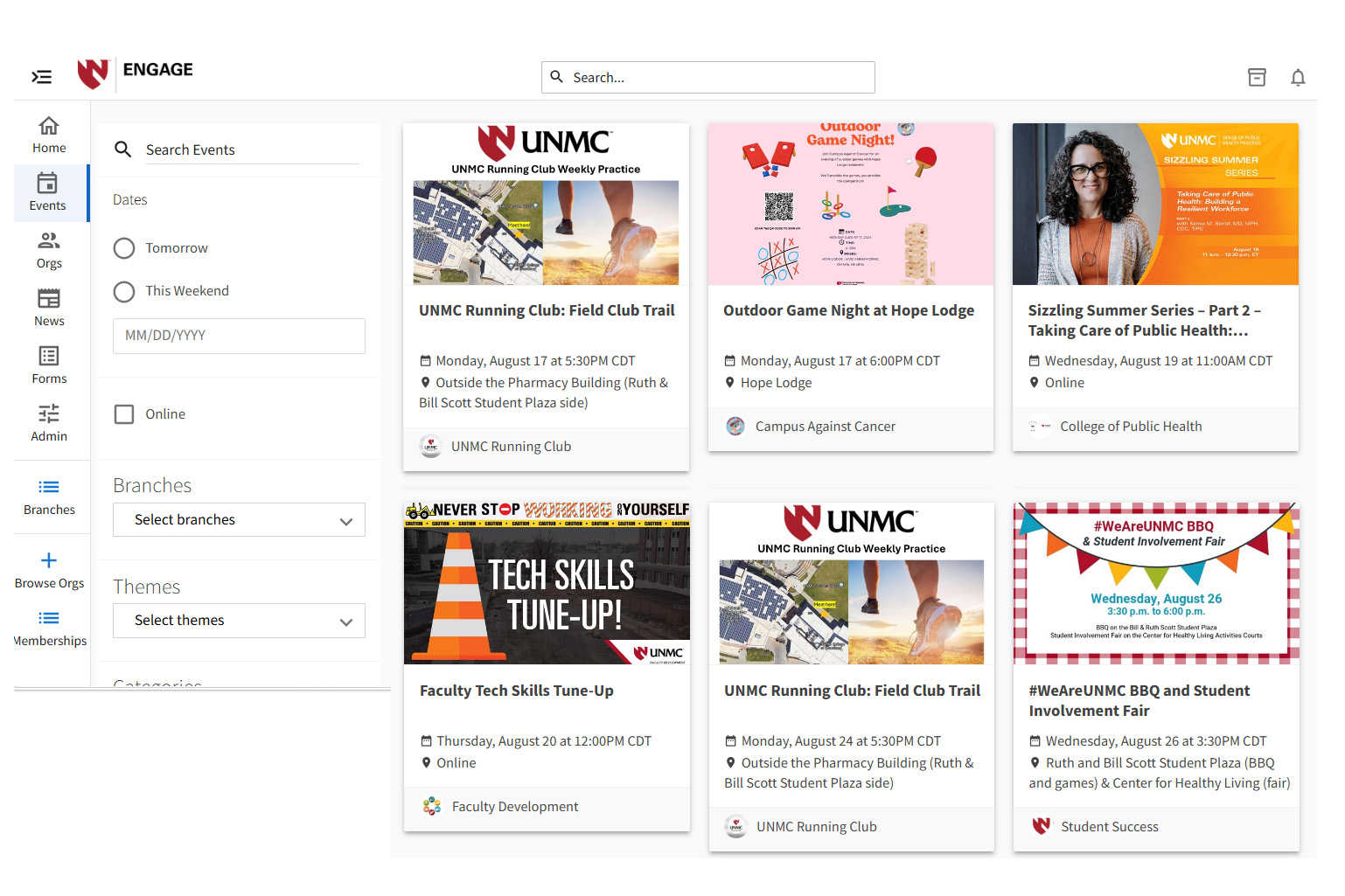Click calendar icon beside Wednesday, August 19 date
The width and height of the screenshot is (1345, 896).
tap(1035, 361)
